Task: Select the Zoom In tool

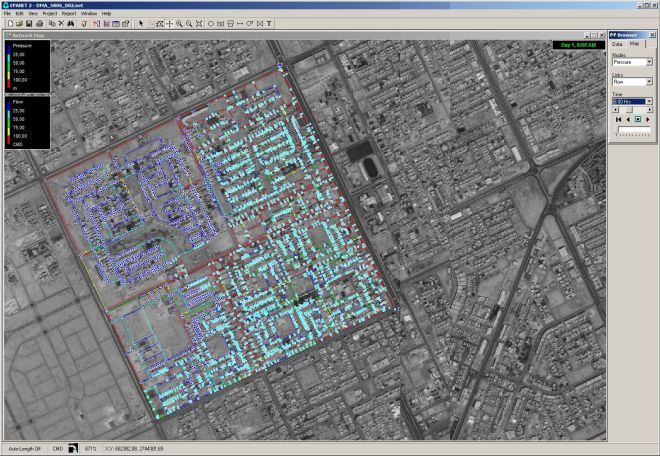Action: 179,23
